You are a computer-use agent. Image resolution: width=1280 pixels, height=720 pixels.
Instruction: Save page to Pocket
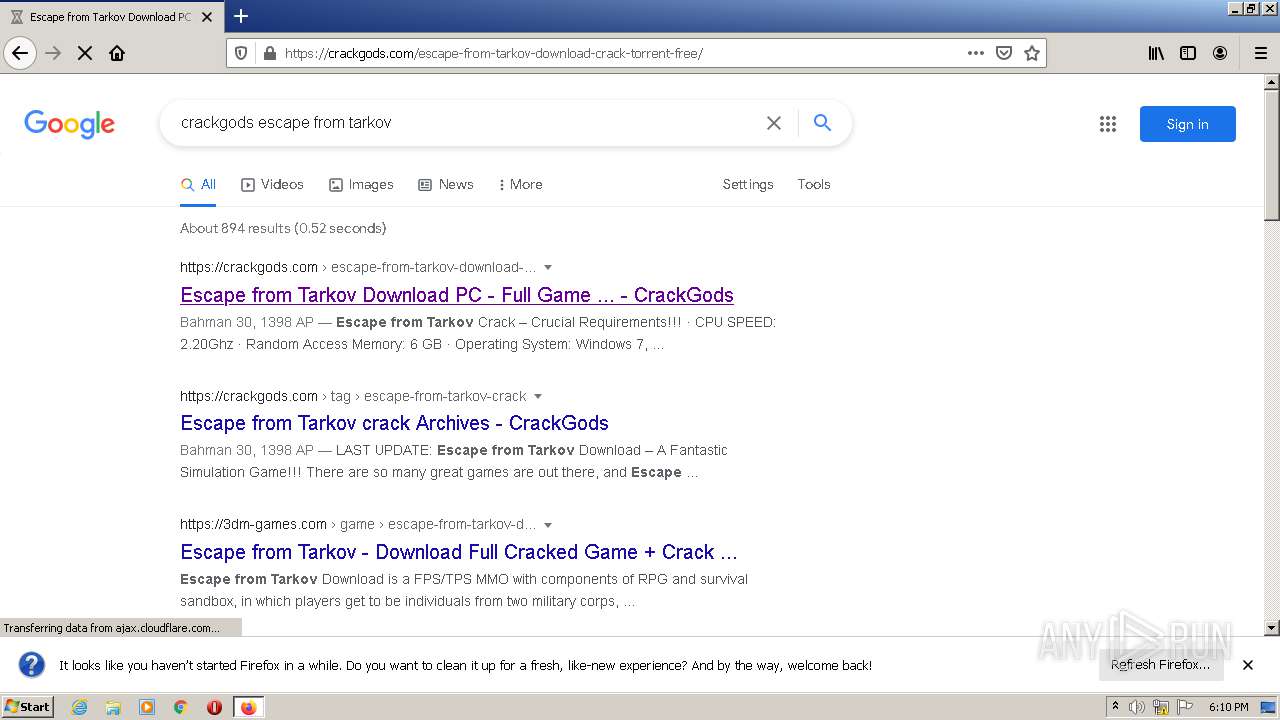pos(1004,53)
